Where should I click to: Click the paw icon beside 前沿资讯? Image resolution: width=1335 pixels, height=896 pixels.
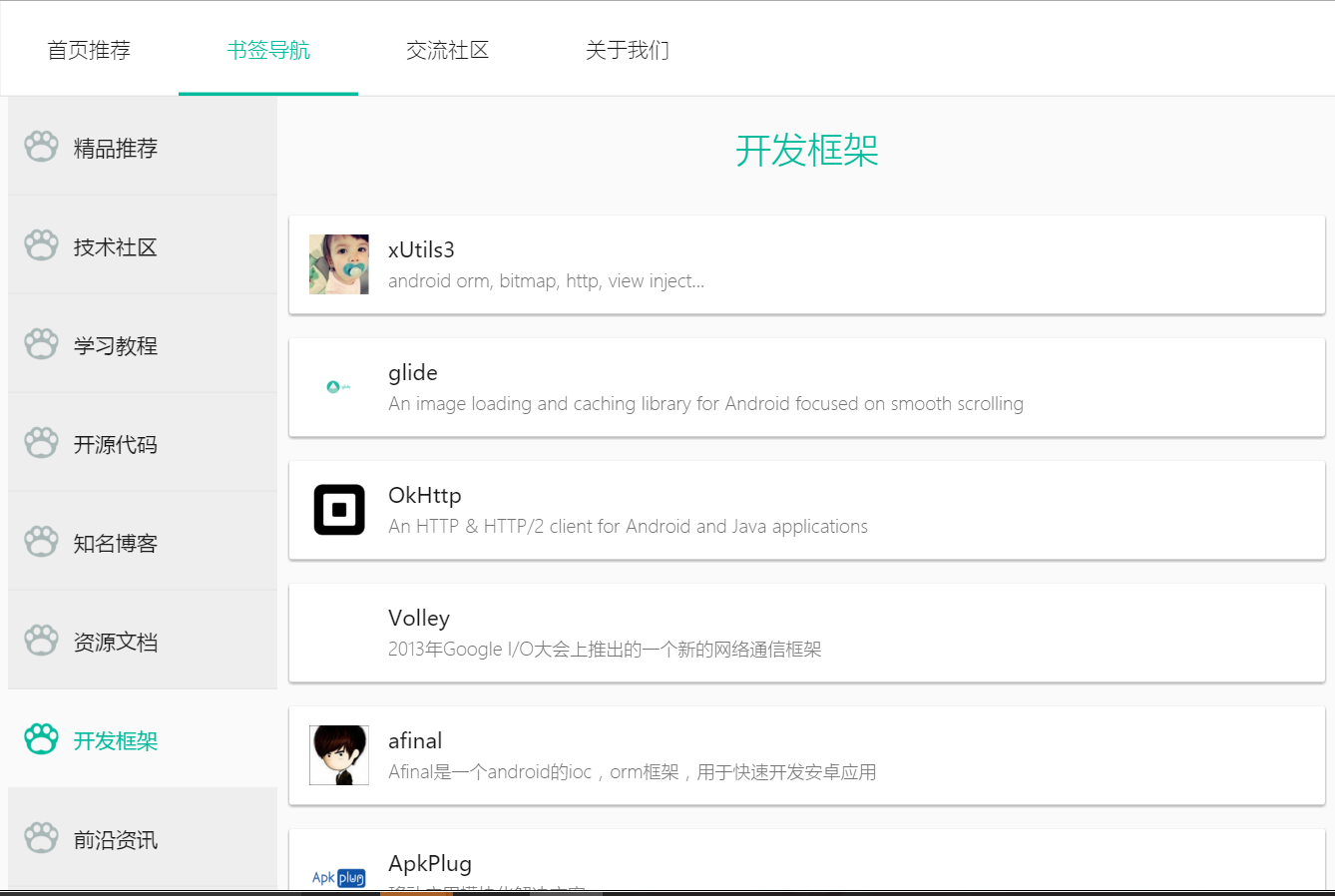41,838
